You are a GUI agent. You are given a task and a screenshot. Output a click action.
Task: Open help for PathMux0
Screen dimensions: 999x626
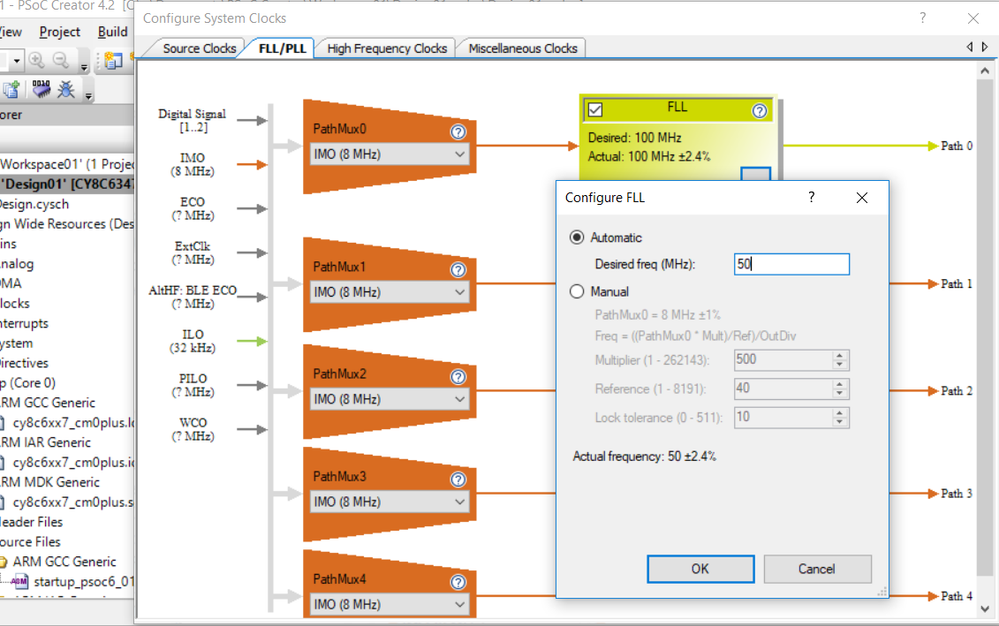[x=458, y=132]
